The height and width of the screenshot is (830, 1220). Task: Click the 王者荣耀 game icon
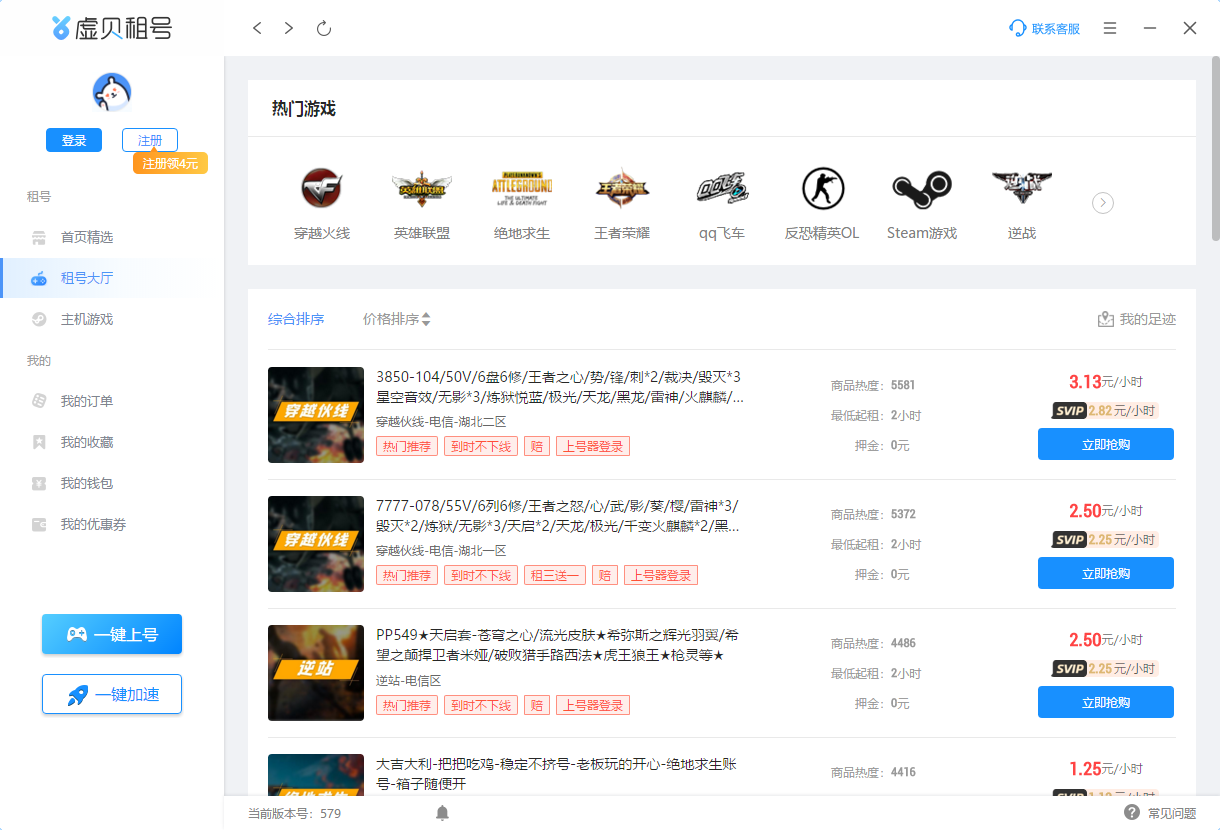[621, 189]
